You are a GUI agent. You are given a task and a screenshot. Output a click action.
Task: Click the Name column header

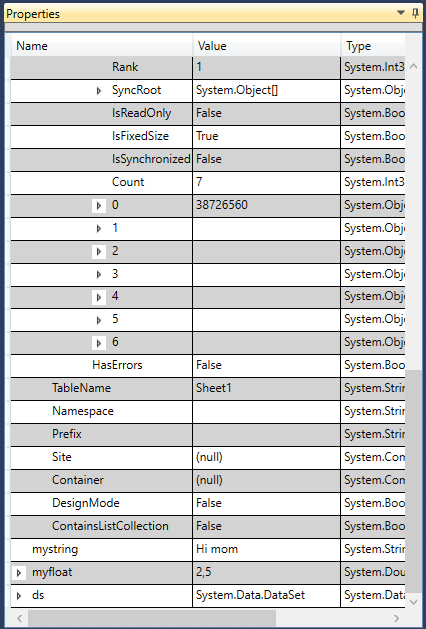(x=102, y=46)
